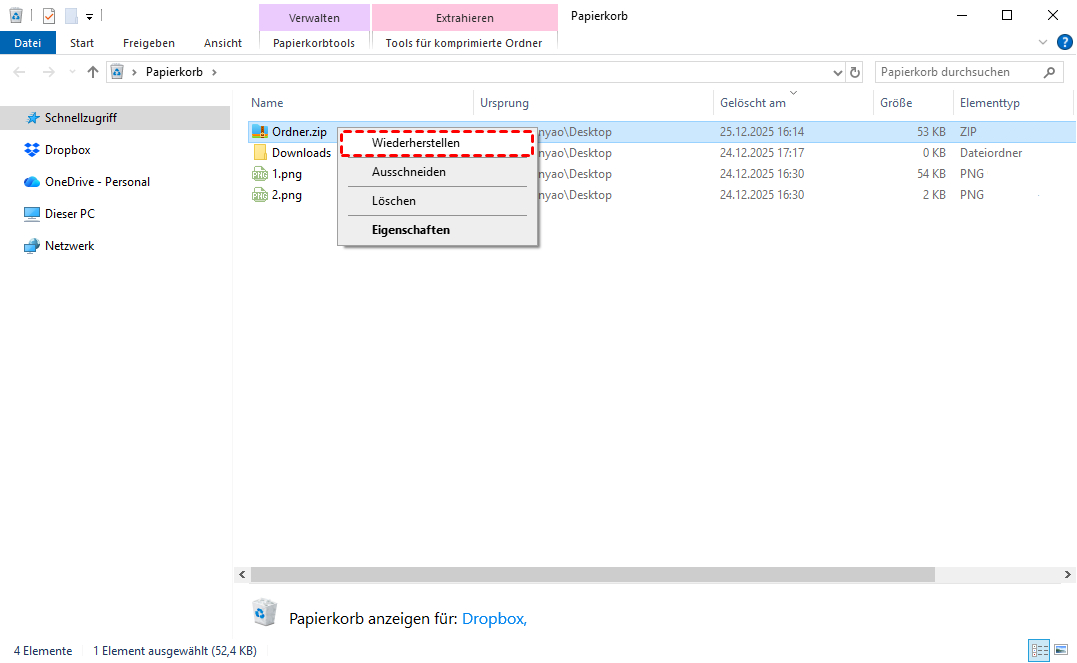Sort by the Größe column header

click(896, 103)
